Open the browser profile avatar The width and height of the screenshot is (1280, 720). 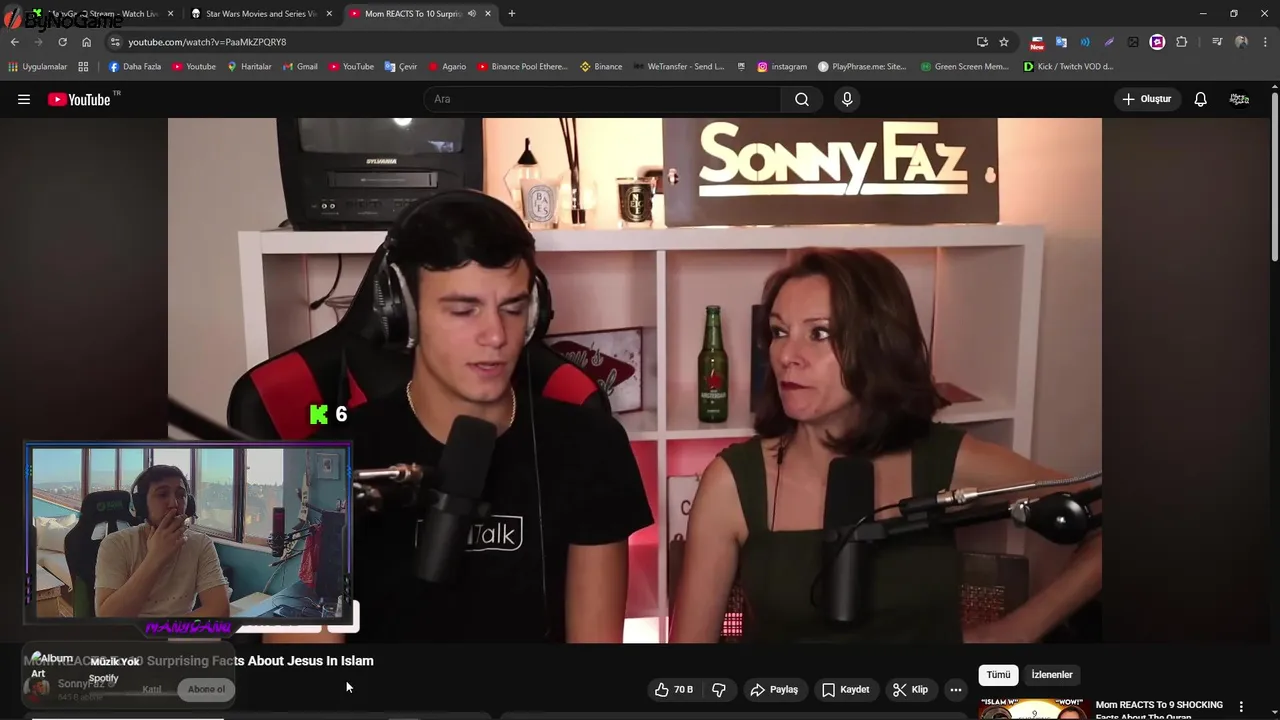(1241, 42)
